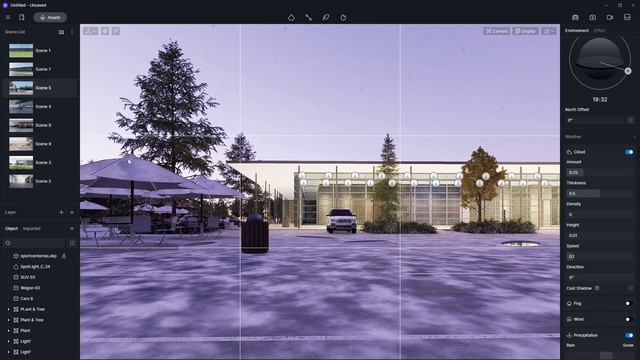Switch to the Imported tab
The height and width of the screenshot is (360, 640).
pyautogui.click(x=31, y=229)
